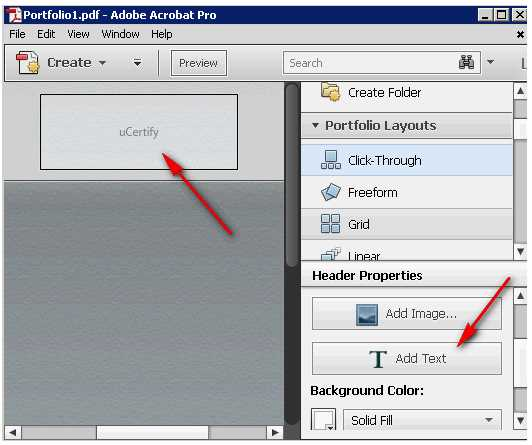The image size is (532, 445).
Task: Select the Click-Through layout icon
Action: coord(330,160)
